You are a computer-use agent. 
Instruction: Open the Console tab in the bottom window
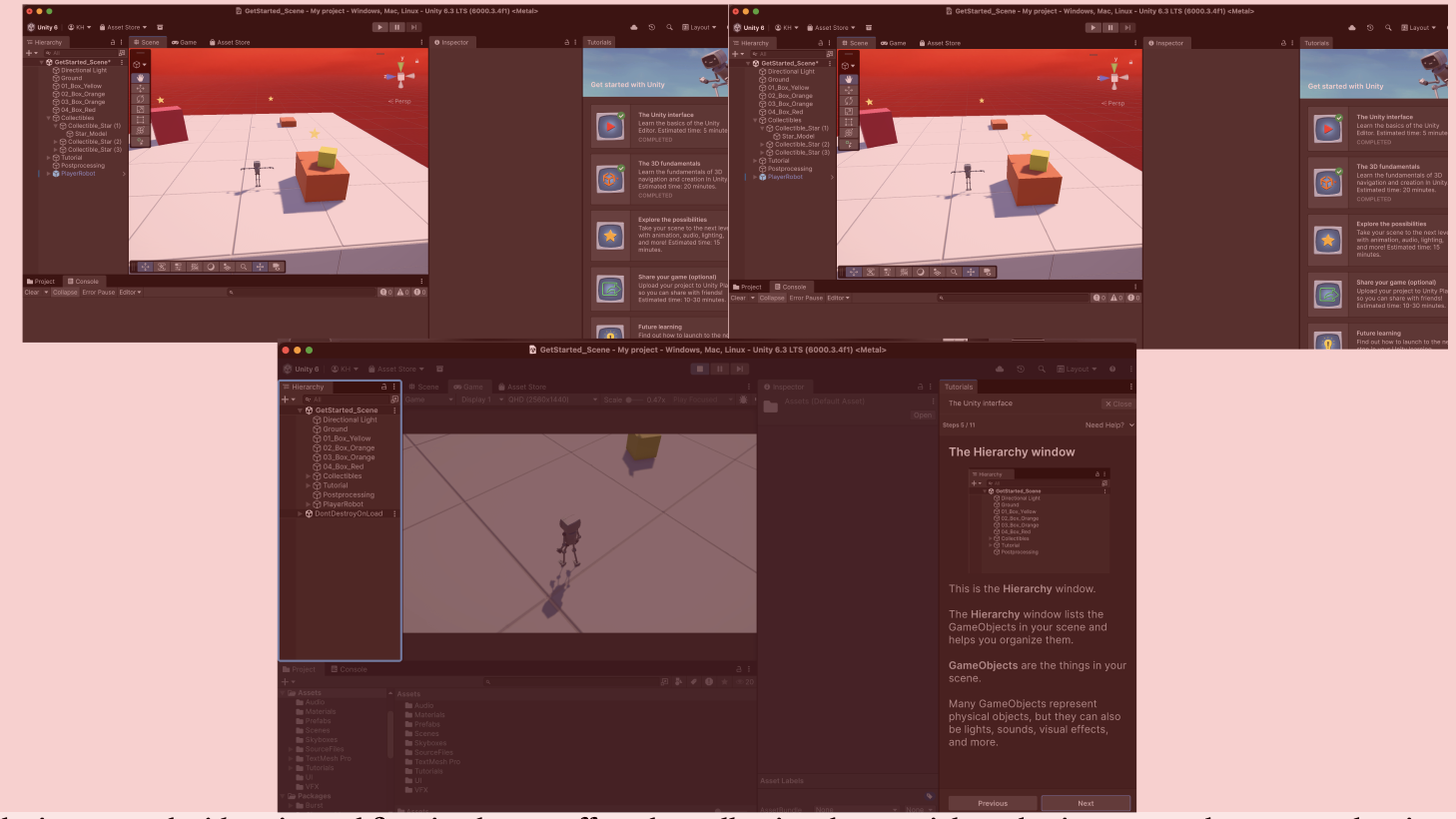tap(349, 669)
